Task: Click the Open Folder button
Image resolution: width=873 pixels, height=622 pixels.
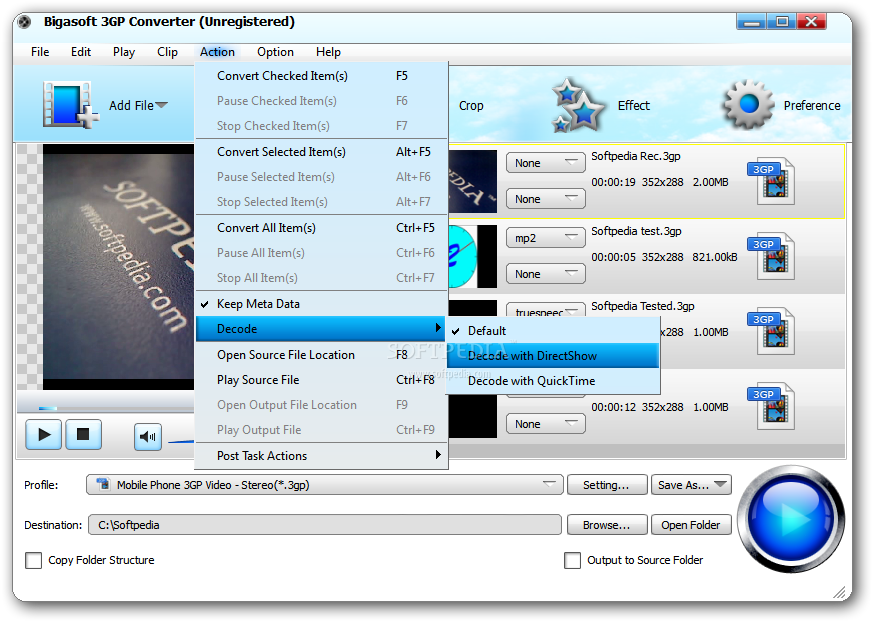Action: [691, 525]
